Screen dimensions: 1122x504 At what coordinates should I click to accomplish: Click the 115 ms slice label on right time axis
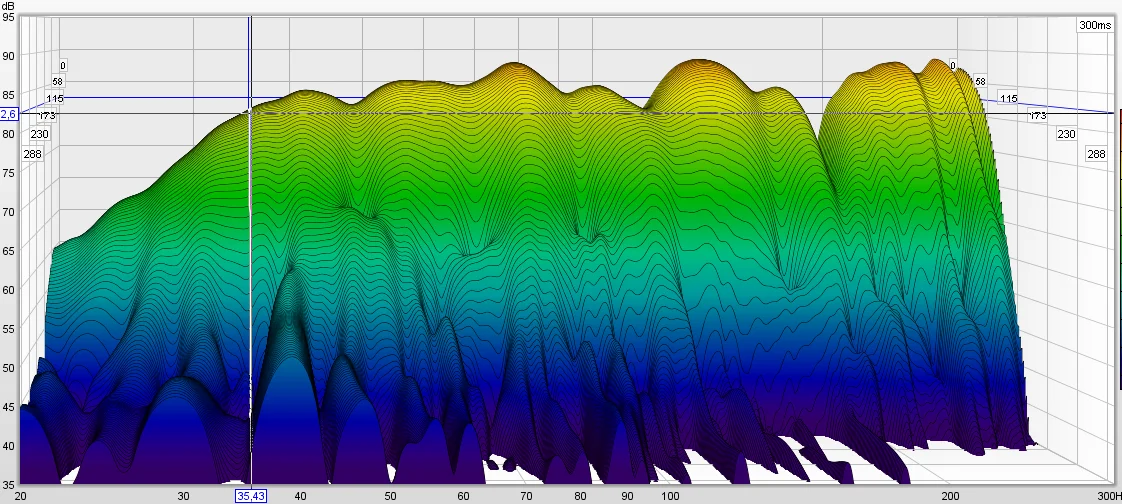(x=1008, y=99)
